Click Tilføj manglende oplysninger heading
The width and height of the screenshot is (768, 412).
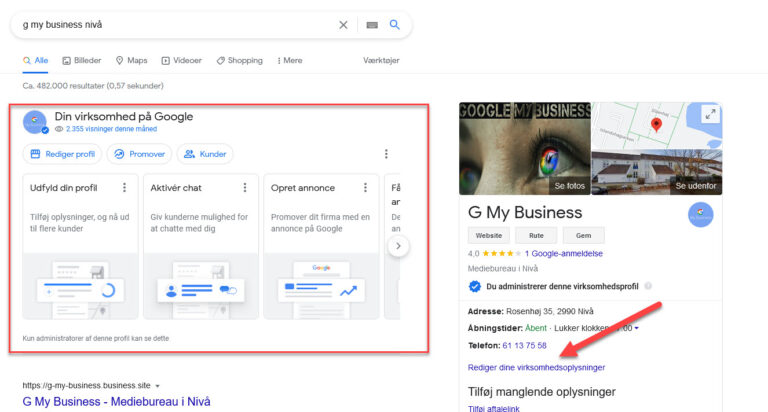[x=542, y=392]
